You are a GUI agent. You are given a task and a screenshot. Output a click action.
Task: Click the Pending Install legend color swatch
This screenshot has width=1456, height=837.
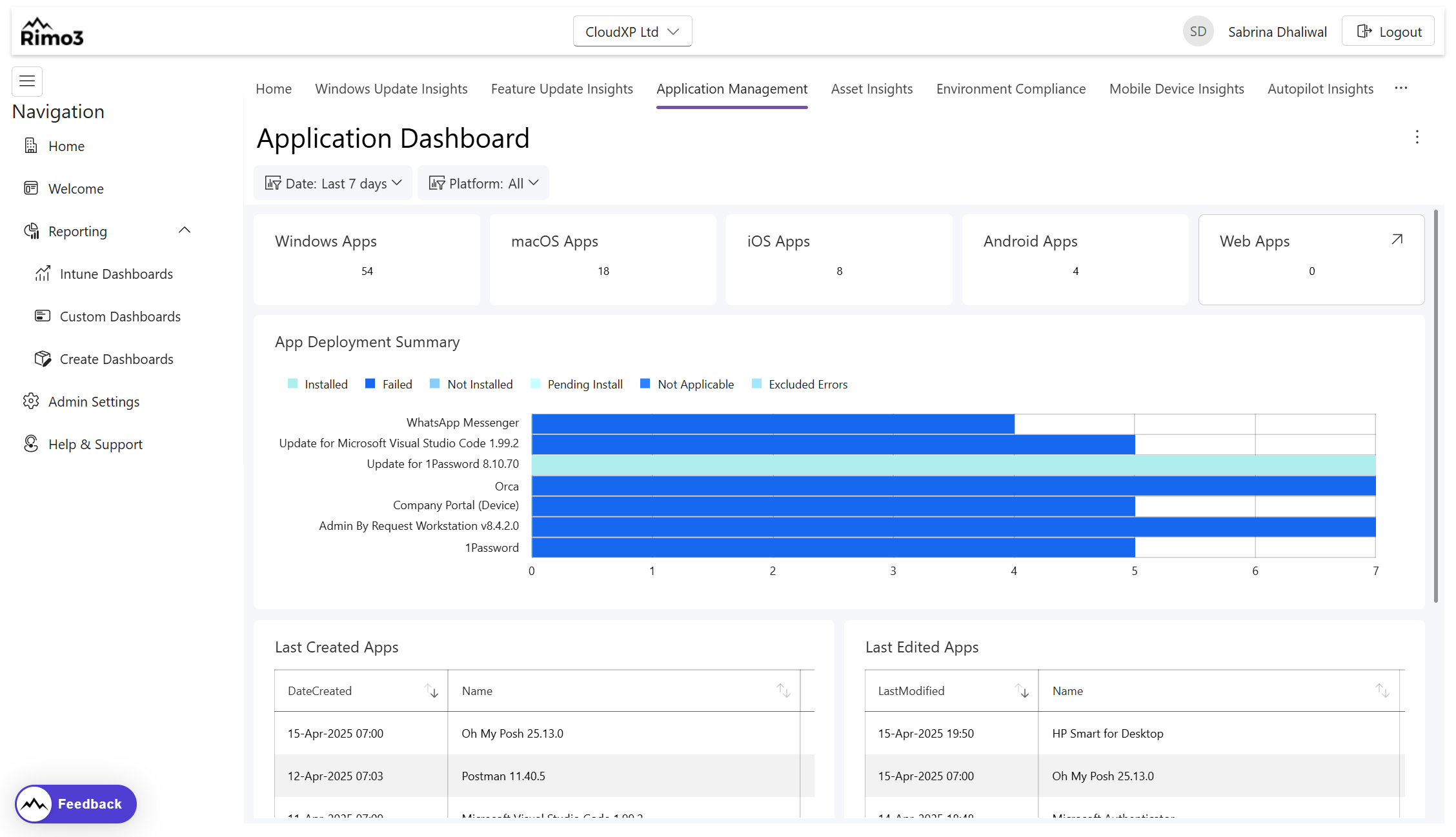click(535, 384)
